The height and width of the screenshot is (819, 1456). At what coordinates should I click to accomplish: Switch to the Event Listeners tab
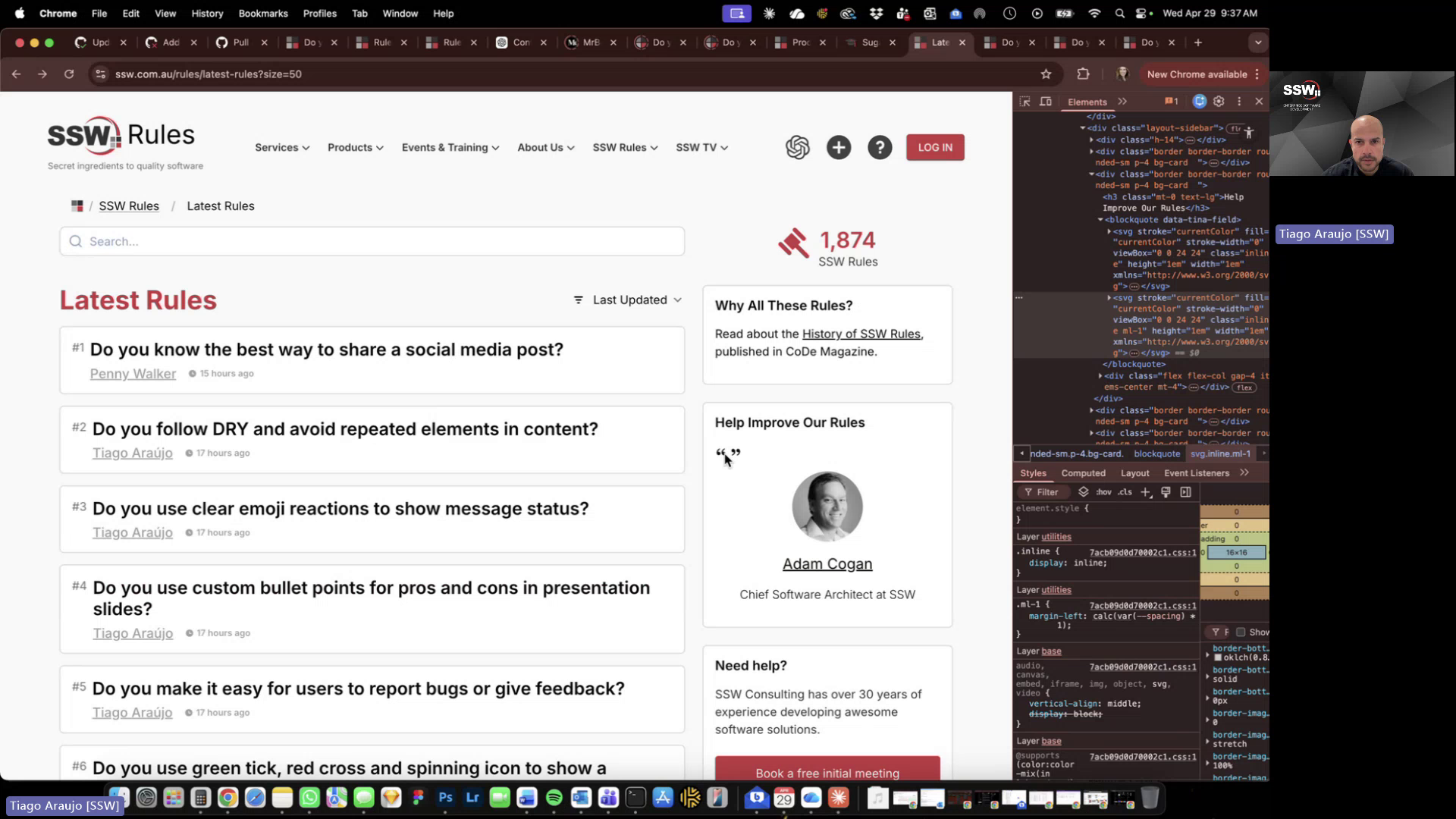(1197, 473)
